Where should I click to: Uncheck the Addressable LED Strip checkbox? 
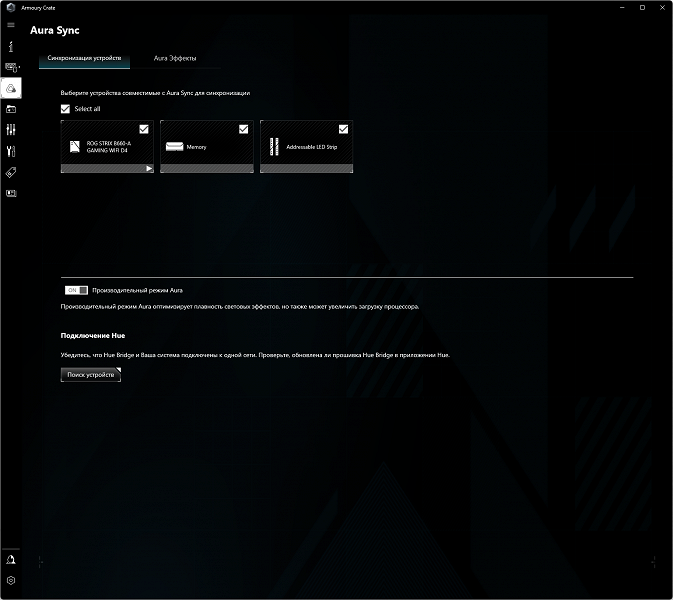pyautogui.click(x=343, y=129)
